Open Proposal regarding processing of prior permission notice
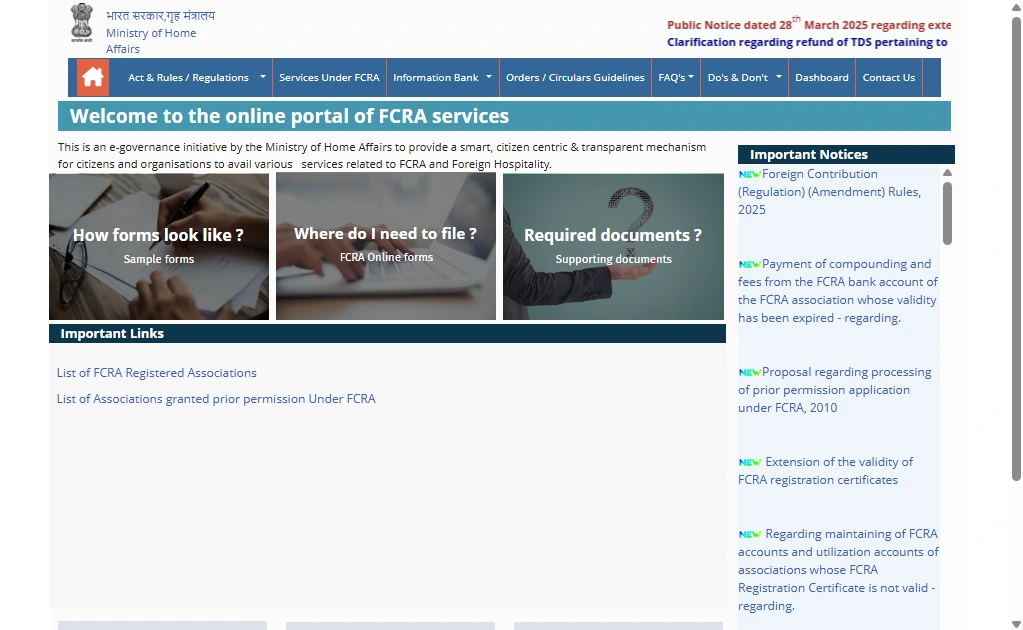This screenshot has height=630, width=1023. coord(834,390)
